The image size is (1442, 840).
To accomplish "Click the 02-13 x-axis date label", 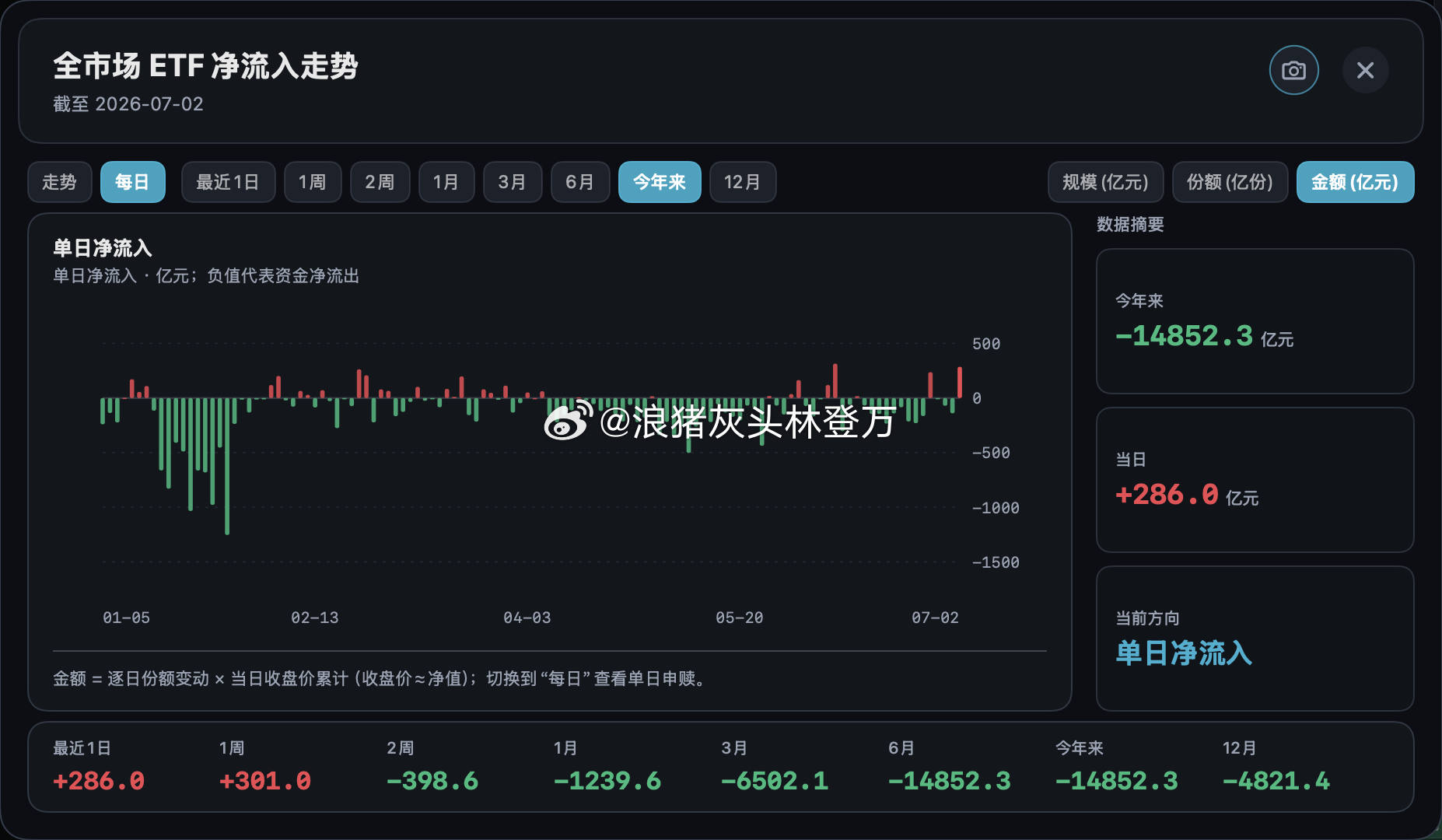I will [314, 618].
